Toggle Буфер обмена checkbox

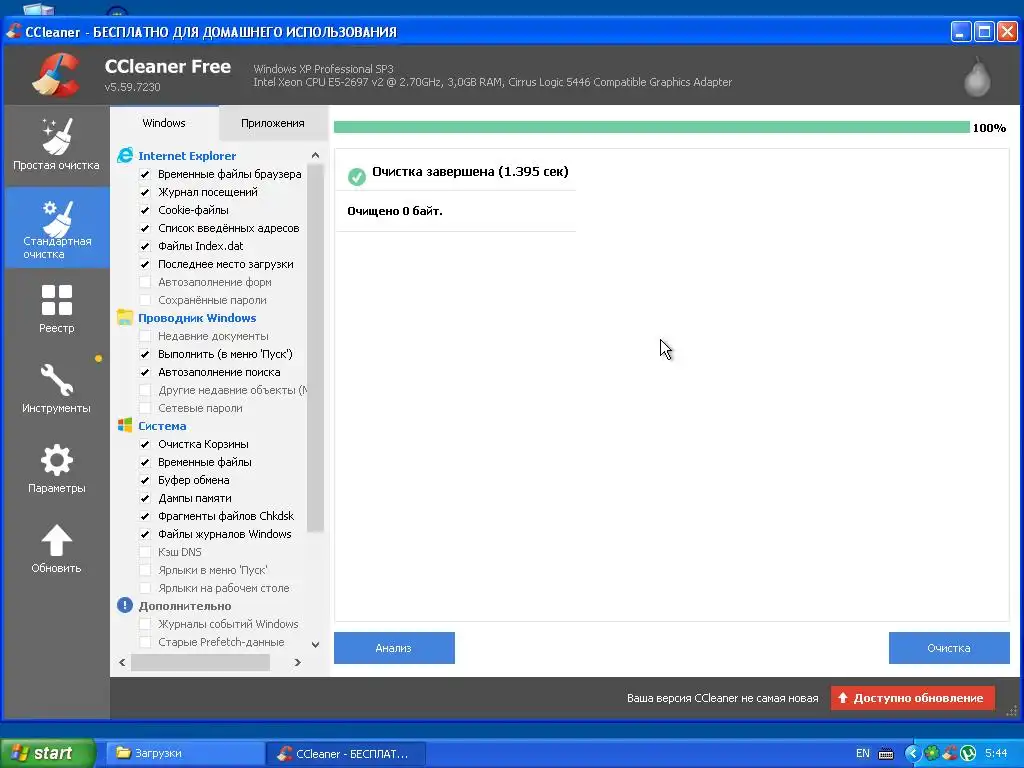[x=145, y=480]
